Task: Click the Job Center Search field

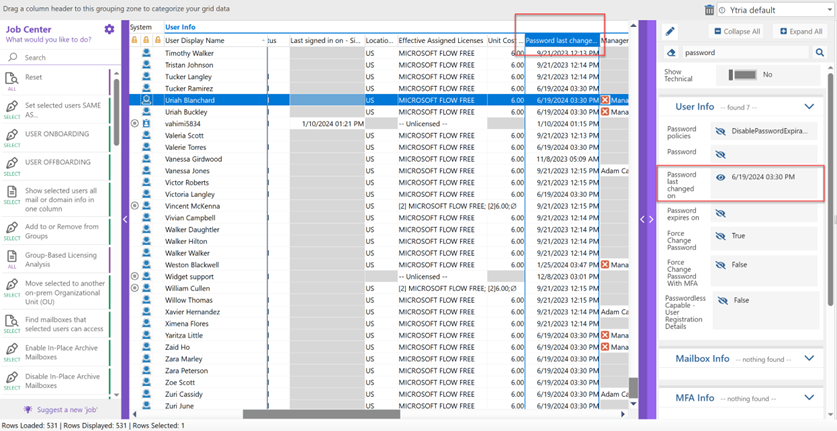Action: click(x=60, y=57)
